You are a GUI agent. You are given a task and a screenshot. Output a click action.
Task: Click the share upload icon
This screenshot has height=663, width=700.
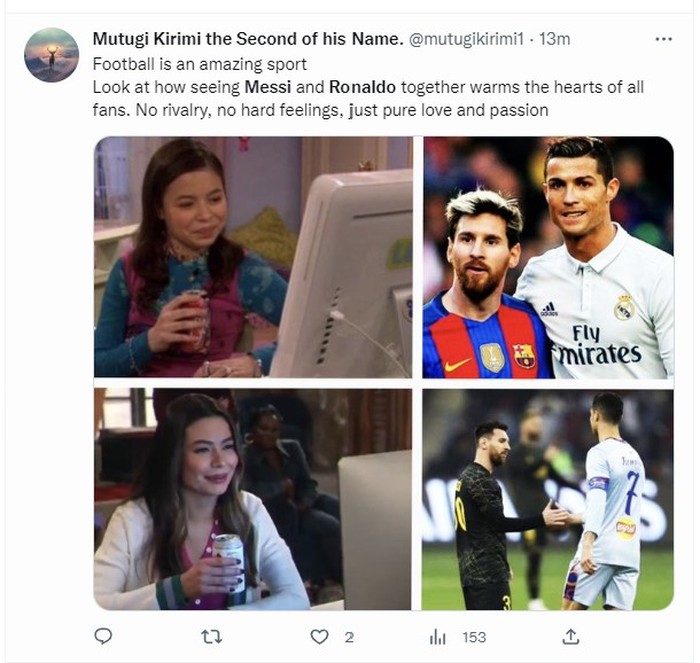(x=571, y=636)
